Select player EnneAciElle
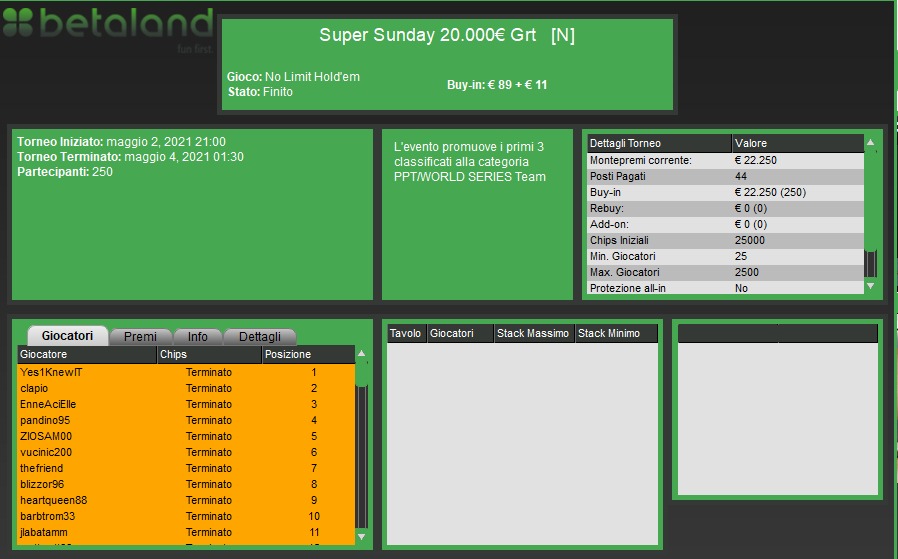Screen dimensions: 898x559 coord(186,404)
